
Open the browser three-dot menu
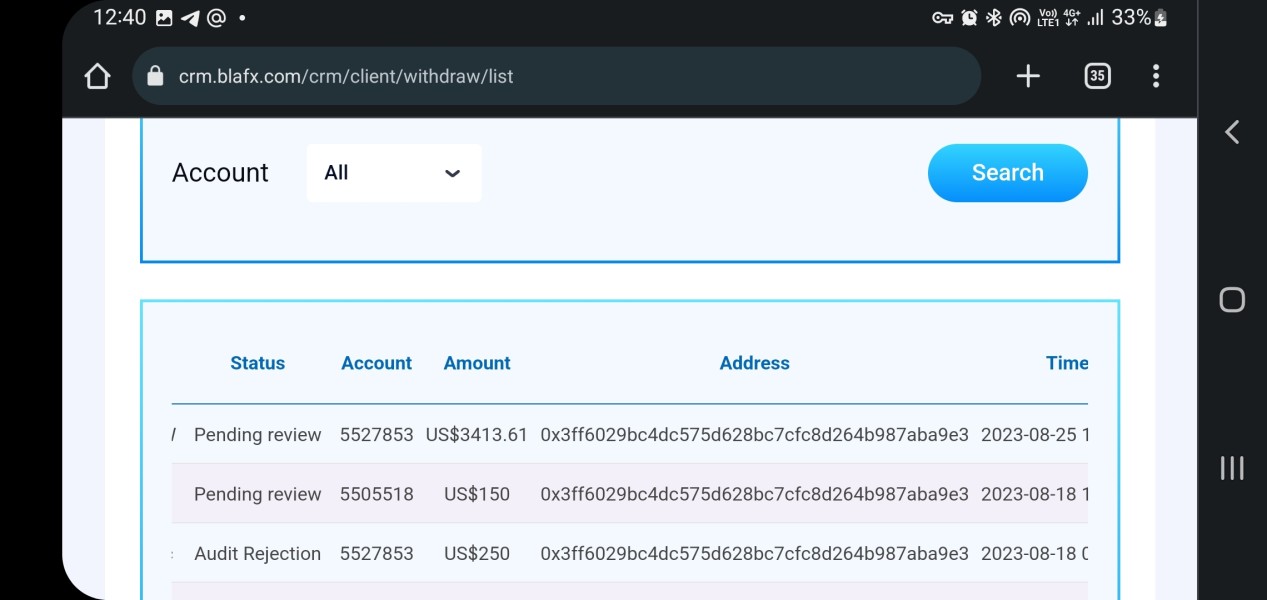coord(1155,76)
